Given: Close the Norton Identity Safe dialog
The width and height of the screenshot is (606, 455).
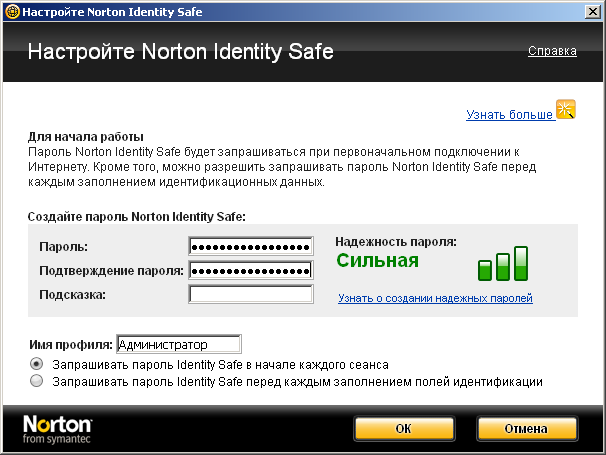Looking at the screenshot, I should tap(593, 12).
